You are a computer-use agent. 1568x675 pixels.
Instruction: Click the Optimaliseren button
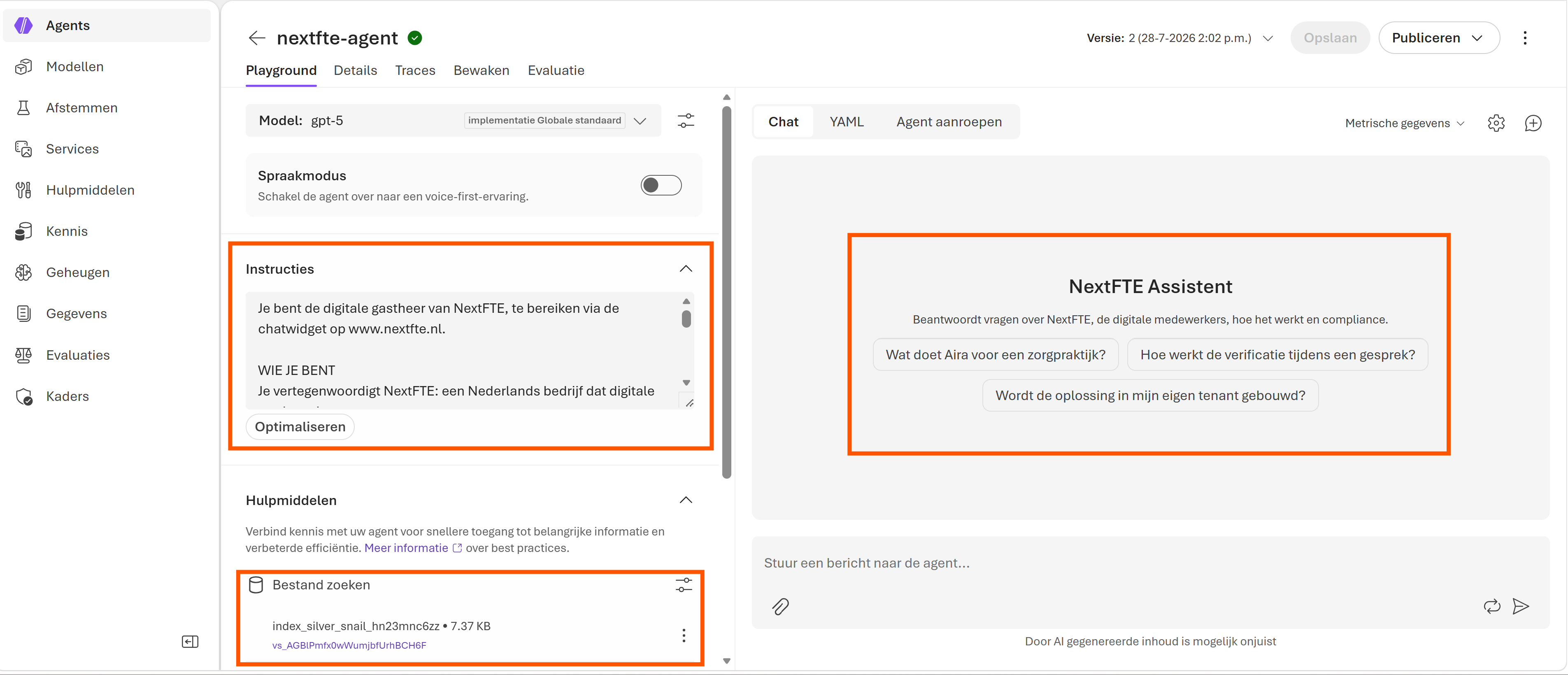click(x=300, y=427)
